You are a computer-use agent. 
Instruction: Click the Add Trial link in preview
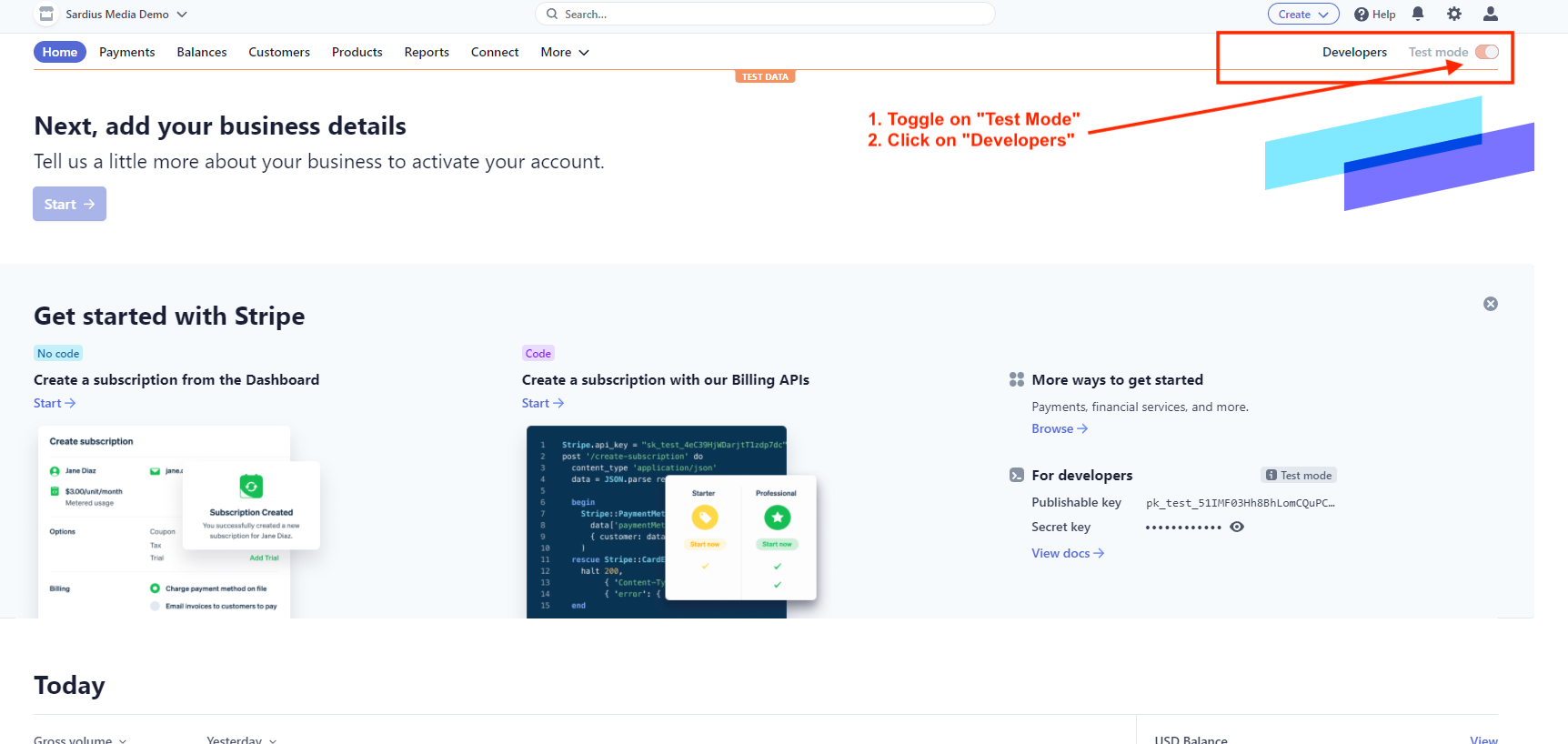pos(264,558)
